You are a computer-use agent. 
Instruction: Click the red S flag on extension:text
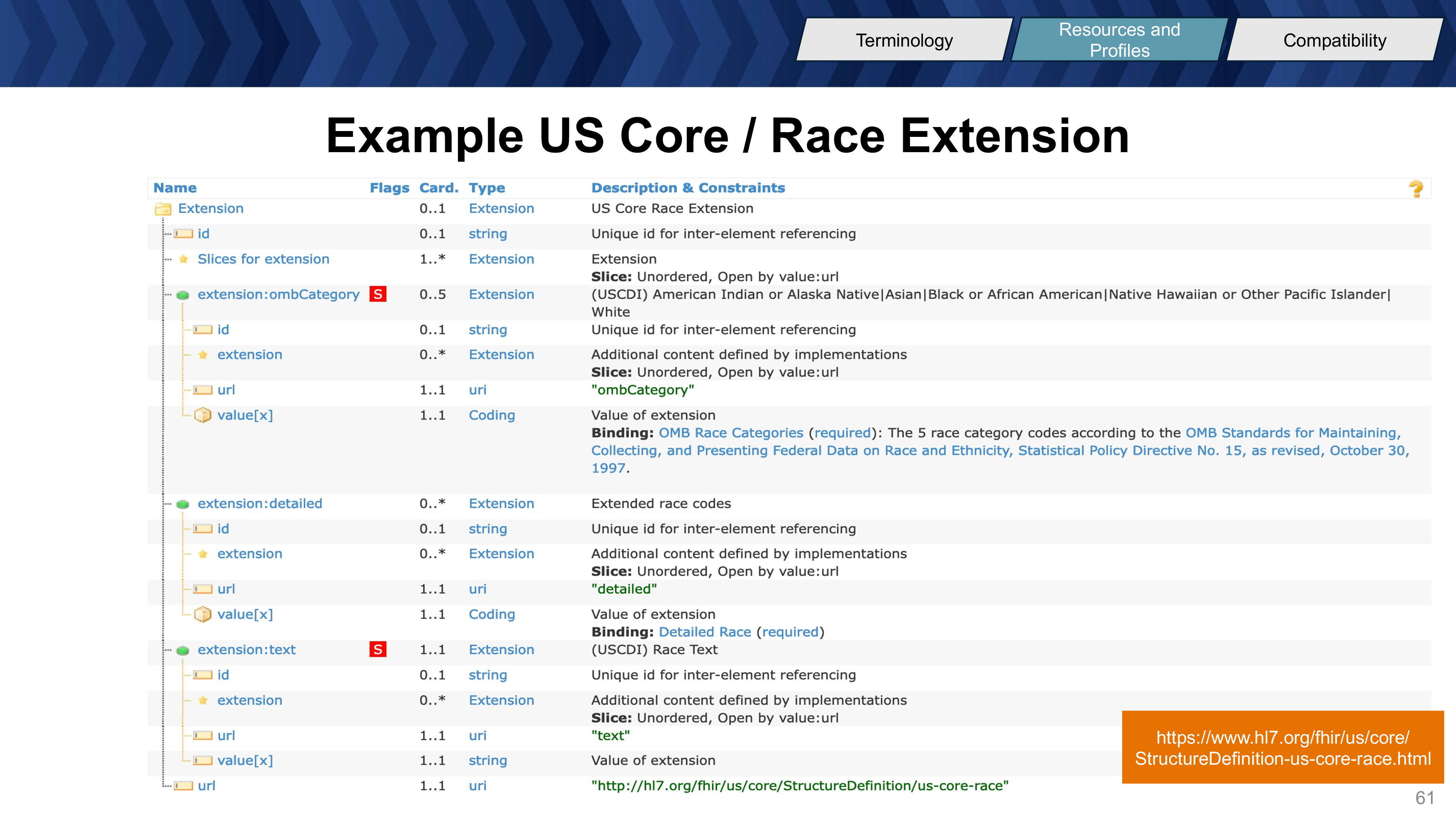click(x=377, y=649)
